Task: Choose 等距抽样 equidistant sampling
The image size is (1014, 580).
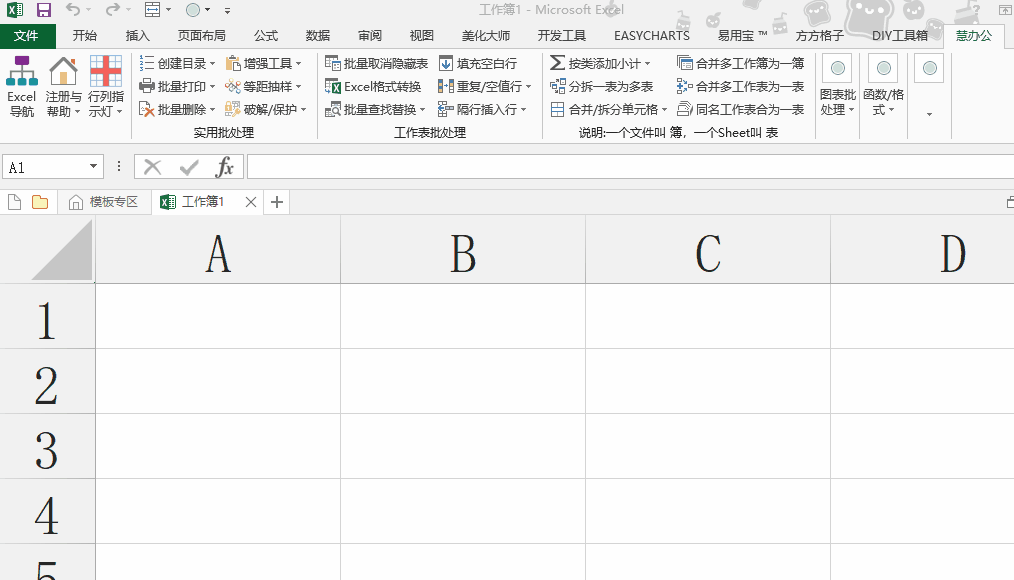Action: [263, 87]
